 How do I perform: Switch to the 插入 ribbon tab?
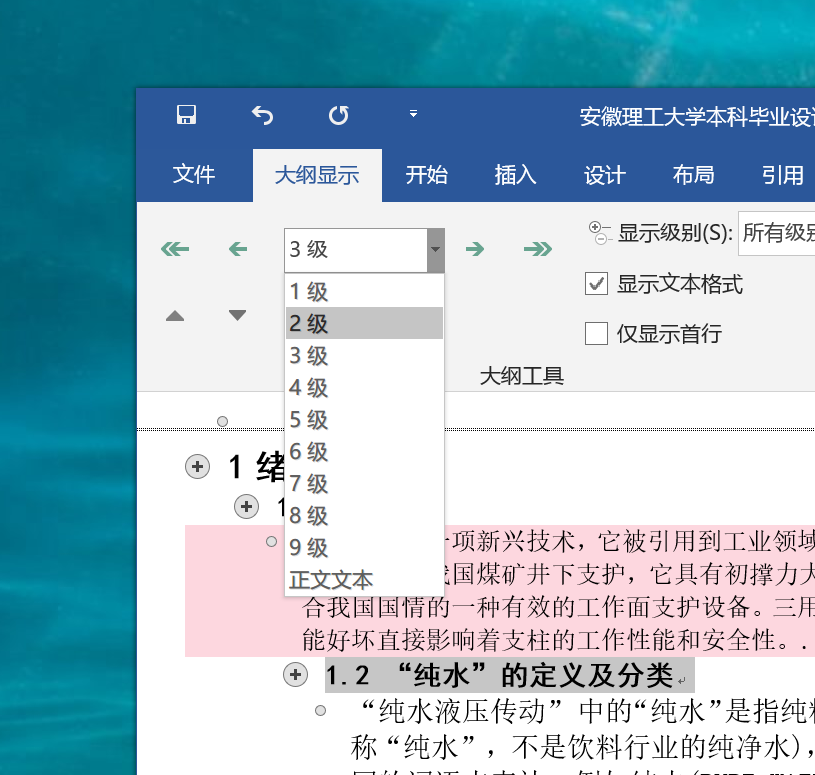515,175
